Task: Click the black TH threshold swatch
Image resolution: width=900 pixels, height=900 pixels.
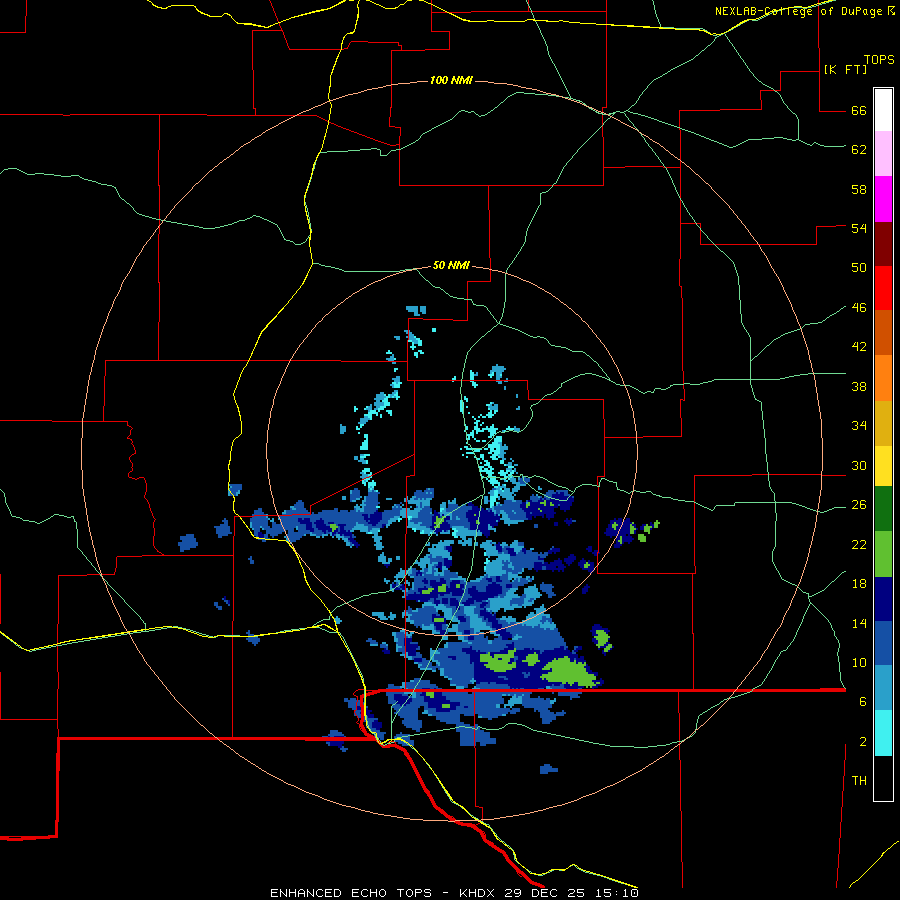Action: [883, 777]
